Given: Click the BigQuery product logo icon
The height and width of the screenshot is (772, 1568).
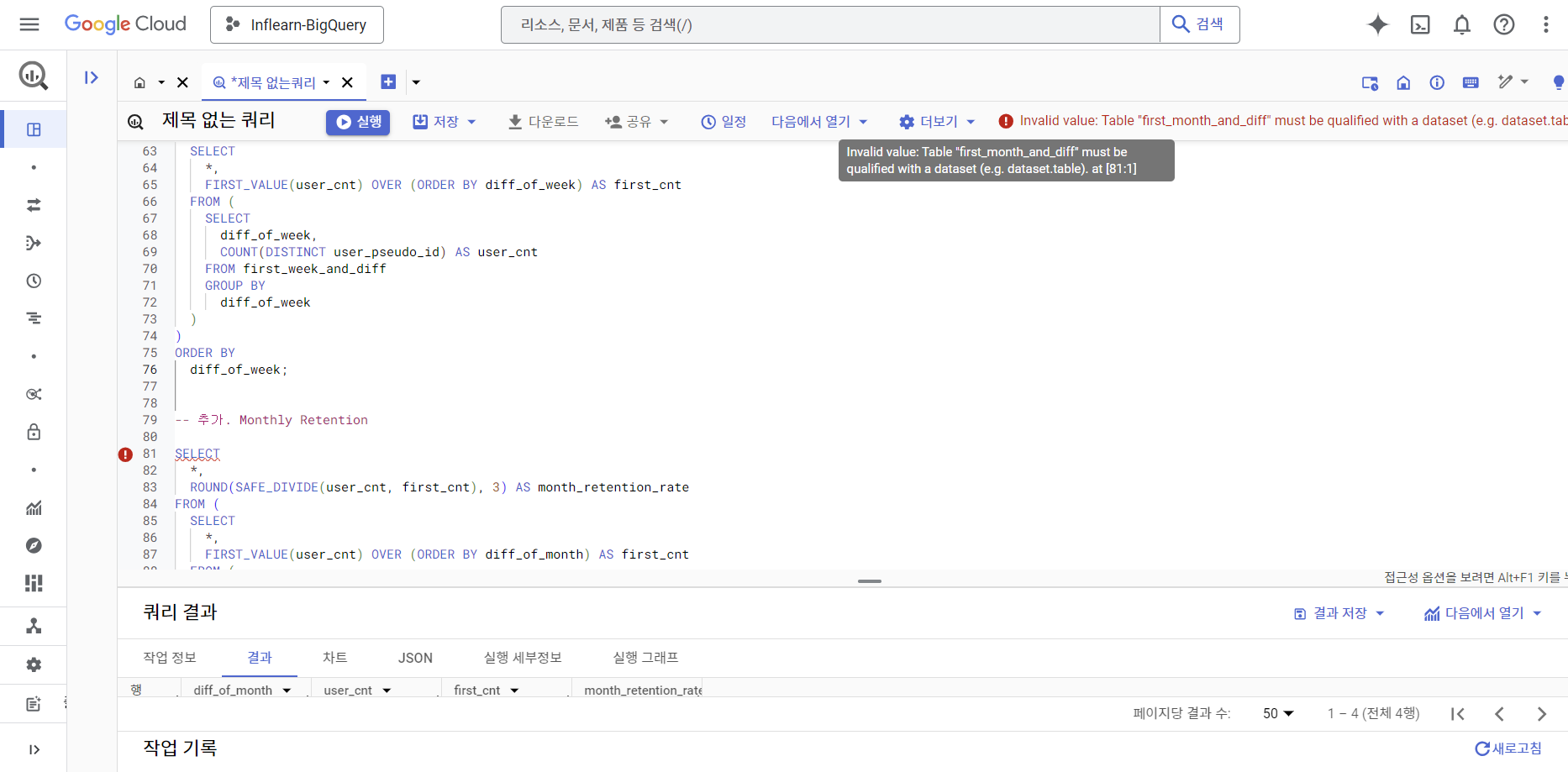Looking at the screenshot, I should [34, 76].
